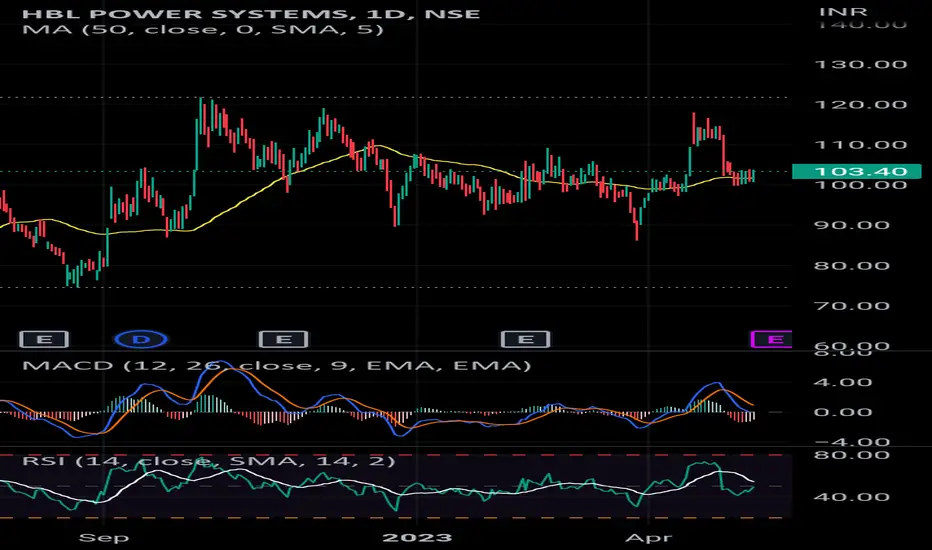The width and height of the screenshot is (932, 550).
Task: Click the Apr label on time axis
Action: [x=648, y=538]
